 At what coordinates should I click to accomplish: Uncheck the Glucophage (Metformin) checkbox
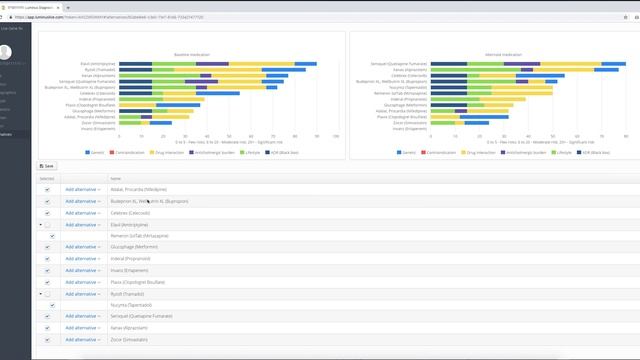click(47, 247)
